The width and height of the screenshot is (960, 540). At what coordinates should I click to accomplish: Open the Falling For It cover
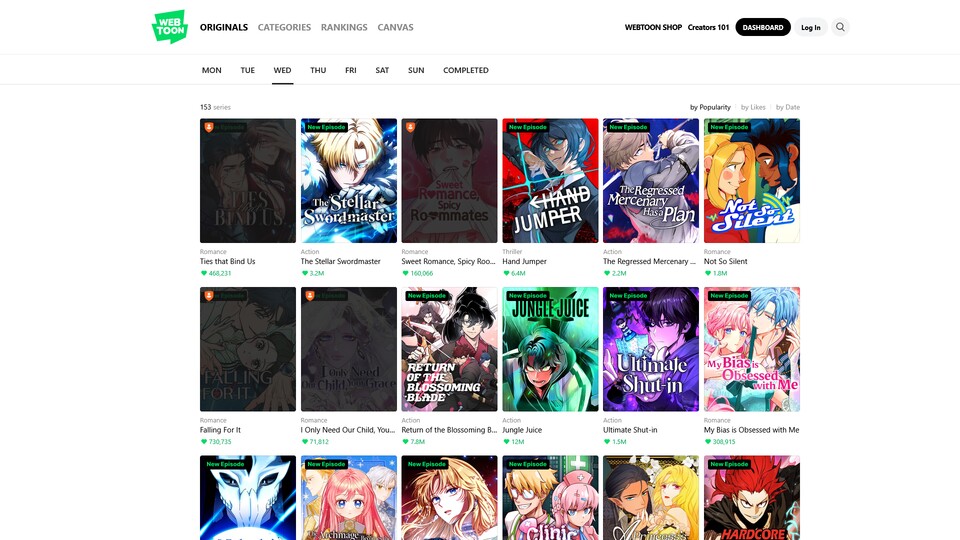coord(247,349)
